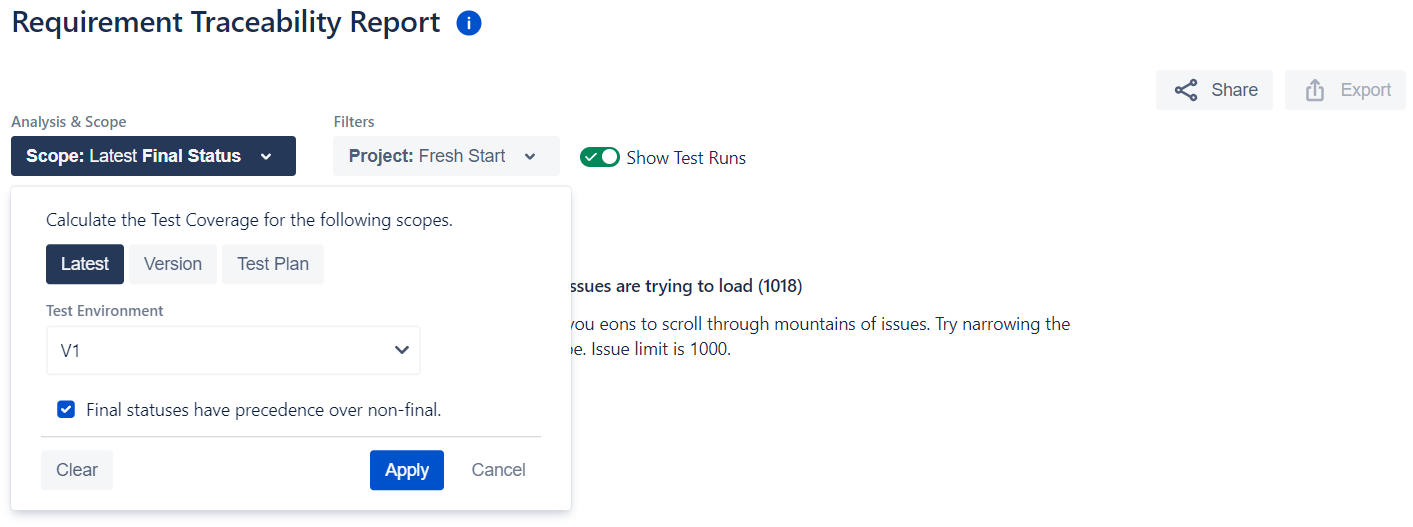Click the Share network icon

(x=1186, y=90)
